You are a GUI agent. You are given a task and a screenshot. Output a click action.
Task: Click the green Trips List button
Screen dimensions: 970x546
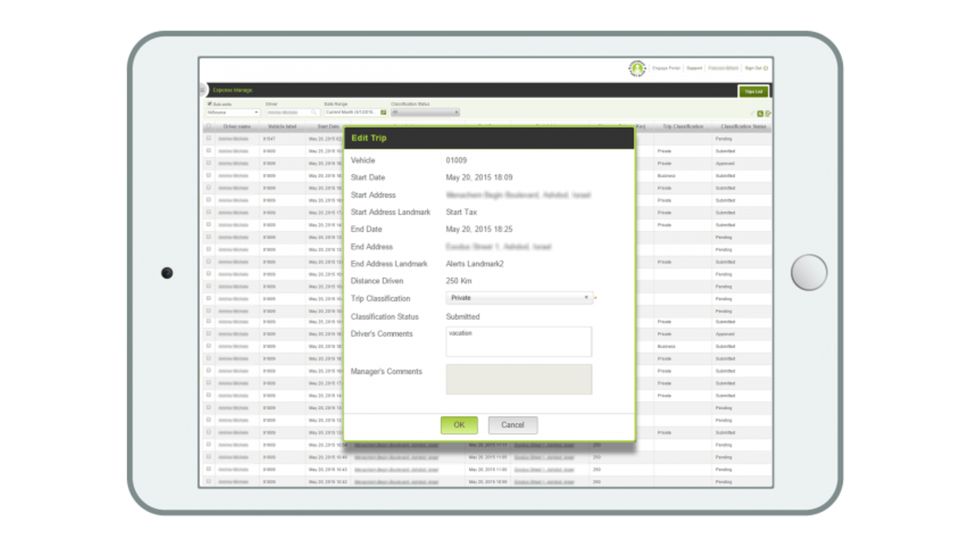tap(753, 92)
